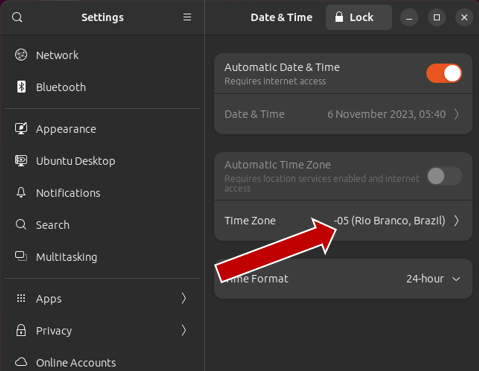Select Ubuntu Desktop in sidebar
This screenshot has height=371, width=479.
(x=102, y=161)
